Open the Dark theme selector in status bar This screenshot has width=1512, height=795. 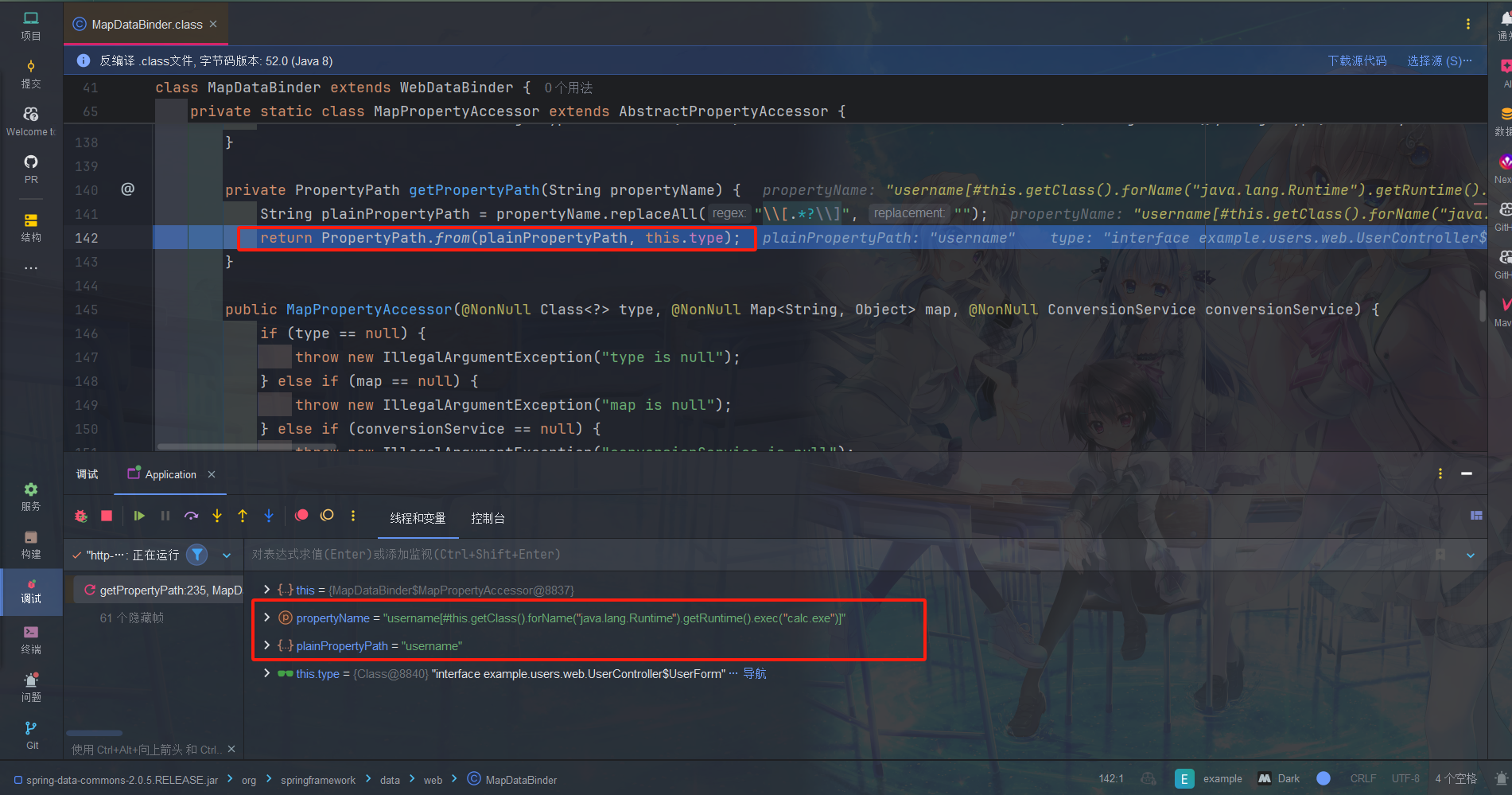[x=1279, y=778]
